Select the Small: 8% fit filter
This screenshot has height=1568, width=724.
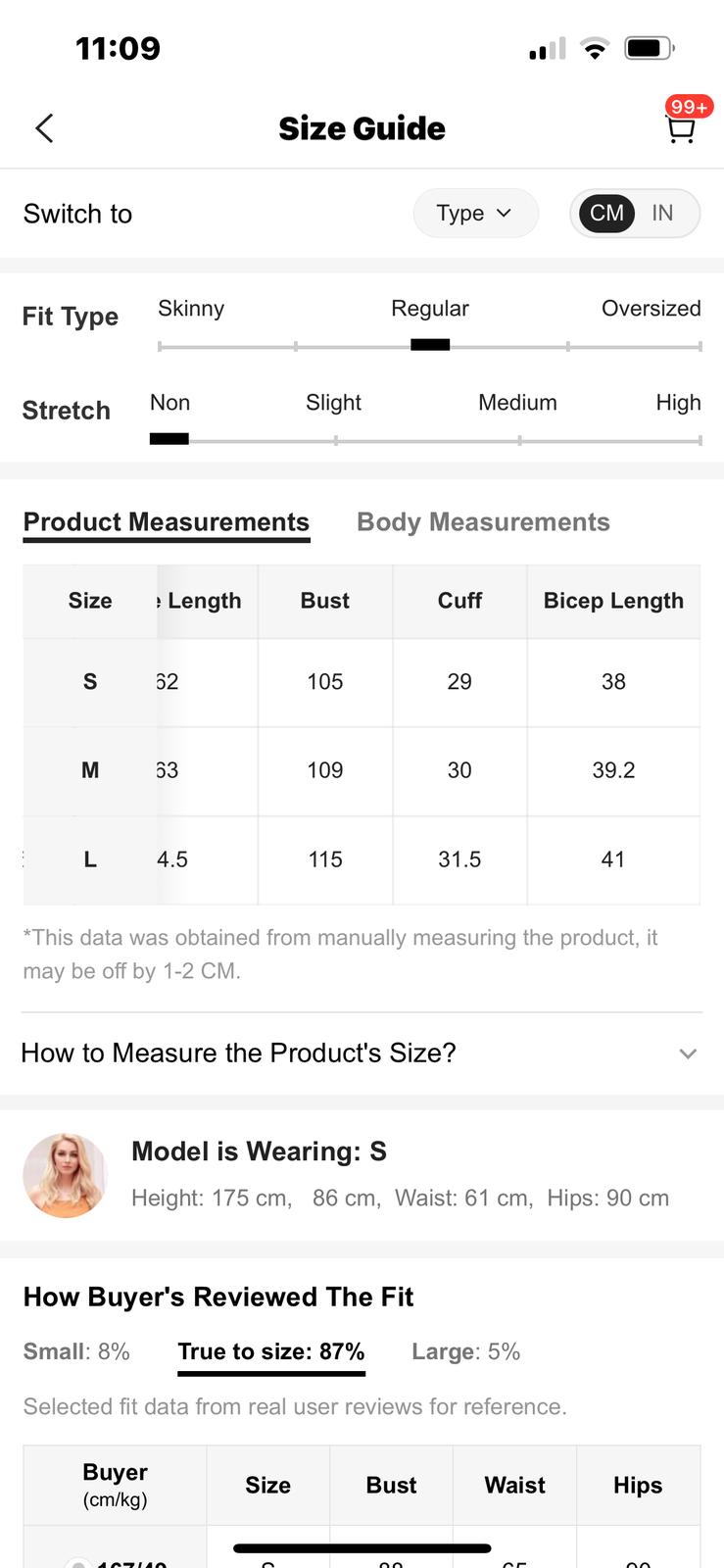(76, 1351)
